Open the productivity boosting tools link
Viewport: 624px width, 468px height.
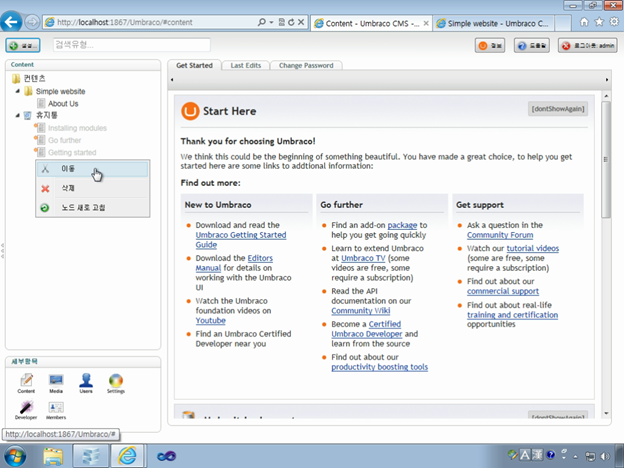click(380, 367)
